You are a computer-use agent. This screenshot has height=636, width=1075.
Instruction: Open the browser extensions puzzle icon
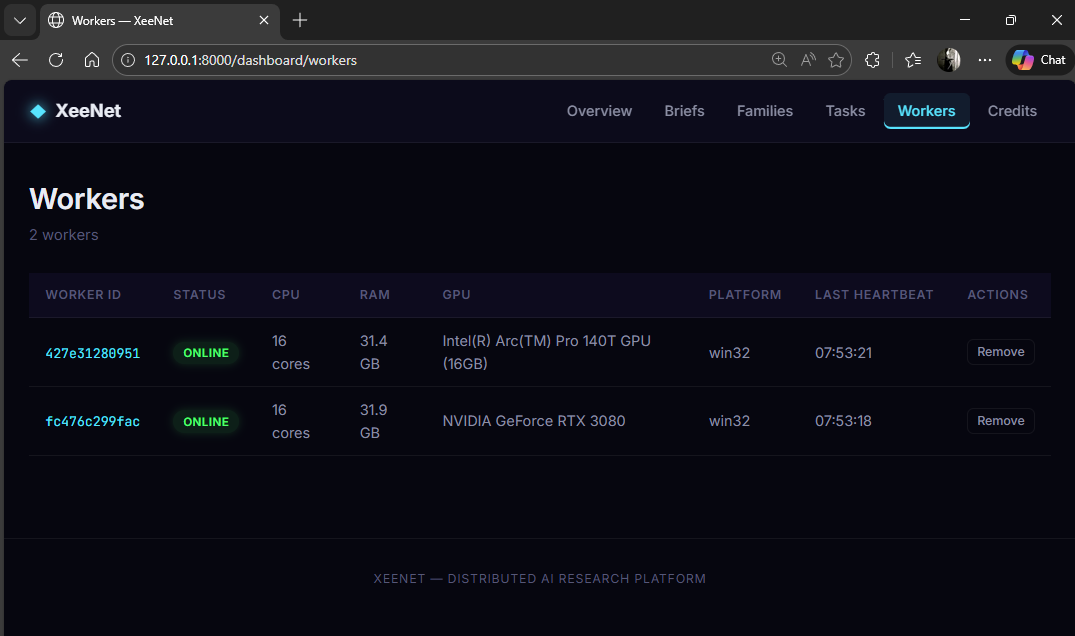coord(872,60)
